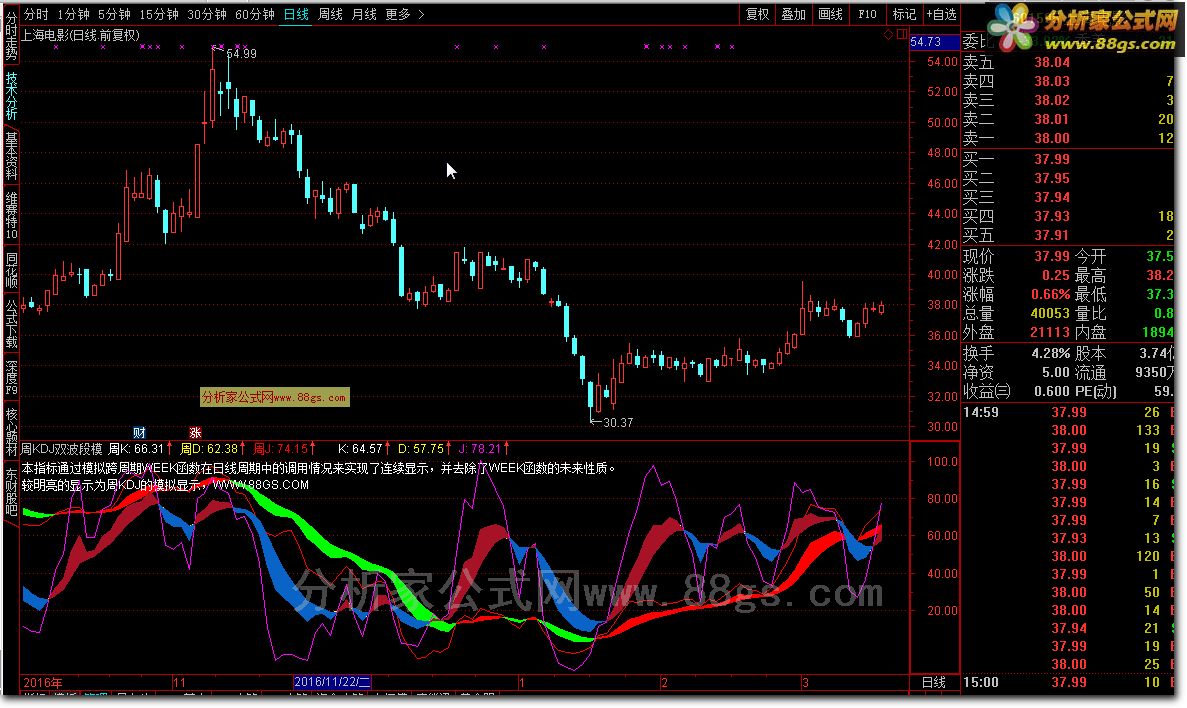Click the blue 财 marker icon

point(139,432)
